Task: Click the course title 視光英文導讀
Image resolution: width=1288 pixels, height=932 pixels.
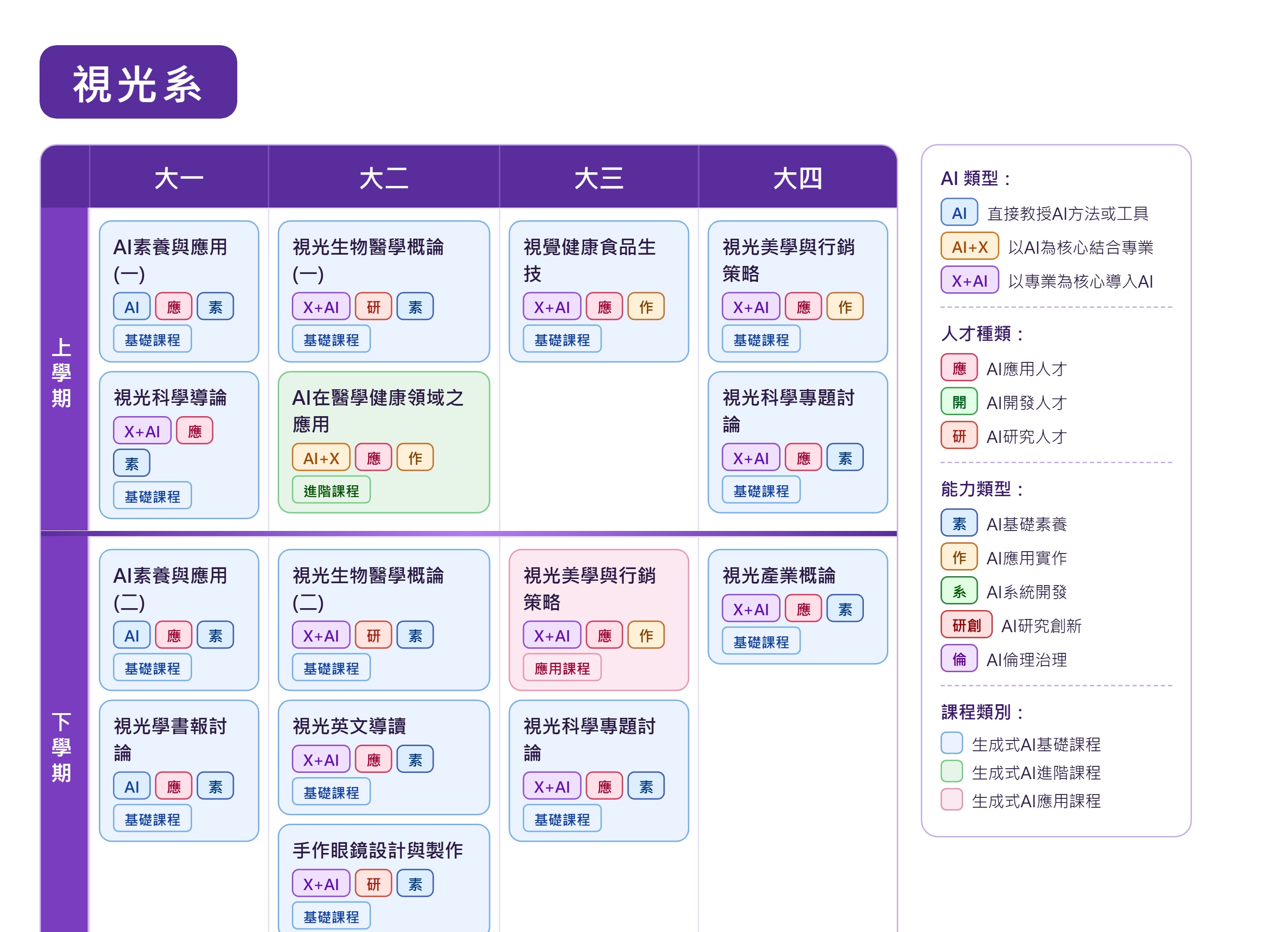Action: pyautogui.click(x=349, y=726)
